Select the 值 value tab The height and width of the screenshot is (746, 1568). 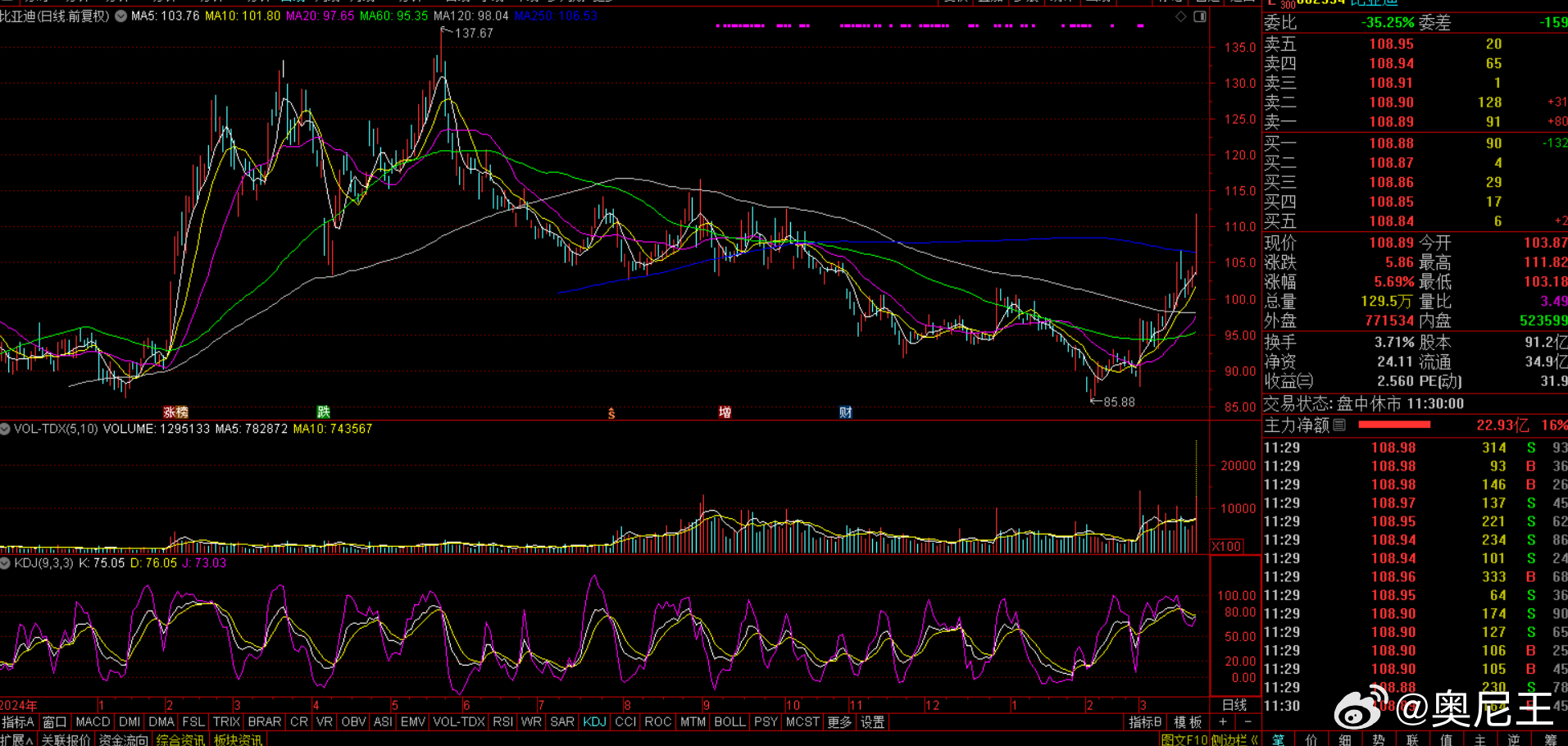coord(1446,739)
